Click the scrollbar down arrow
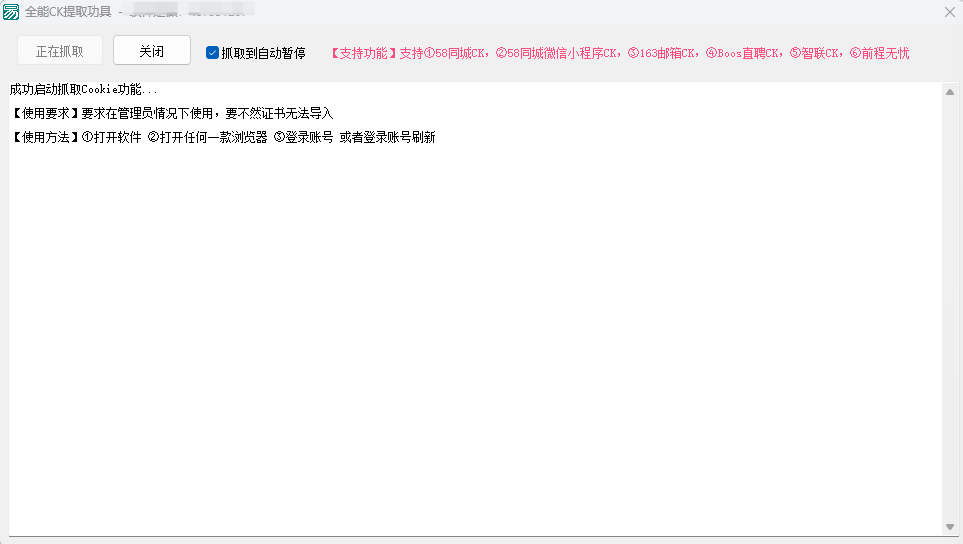Viewport: 963px width, 544px height. (949, 527)
